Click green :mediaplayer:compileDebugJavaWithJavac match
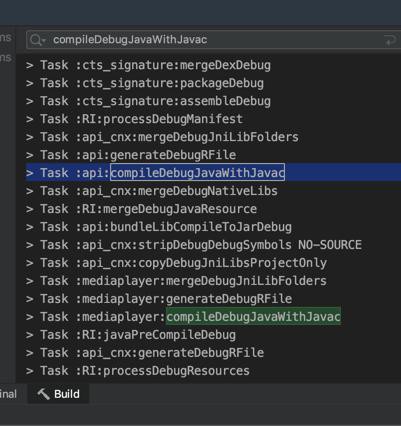The width and height of the screenshot is (401, 426). [x=253, y=317]
